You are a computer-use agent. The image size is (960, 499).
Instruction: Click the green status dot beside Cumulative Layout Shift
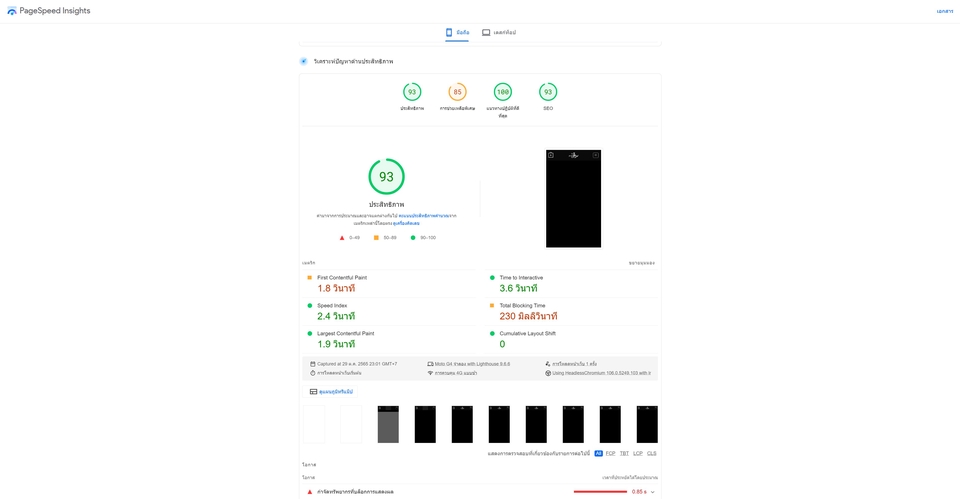pyautogui.click(x=492, y=334)
